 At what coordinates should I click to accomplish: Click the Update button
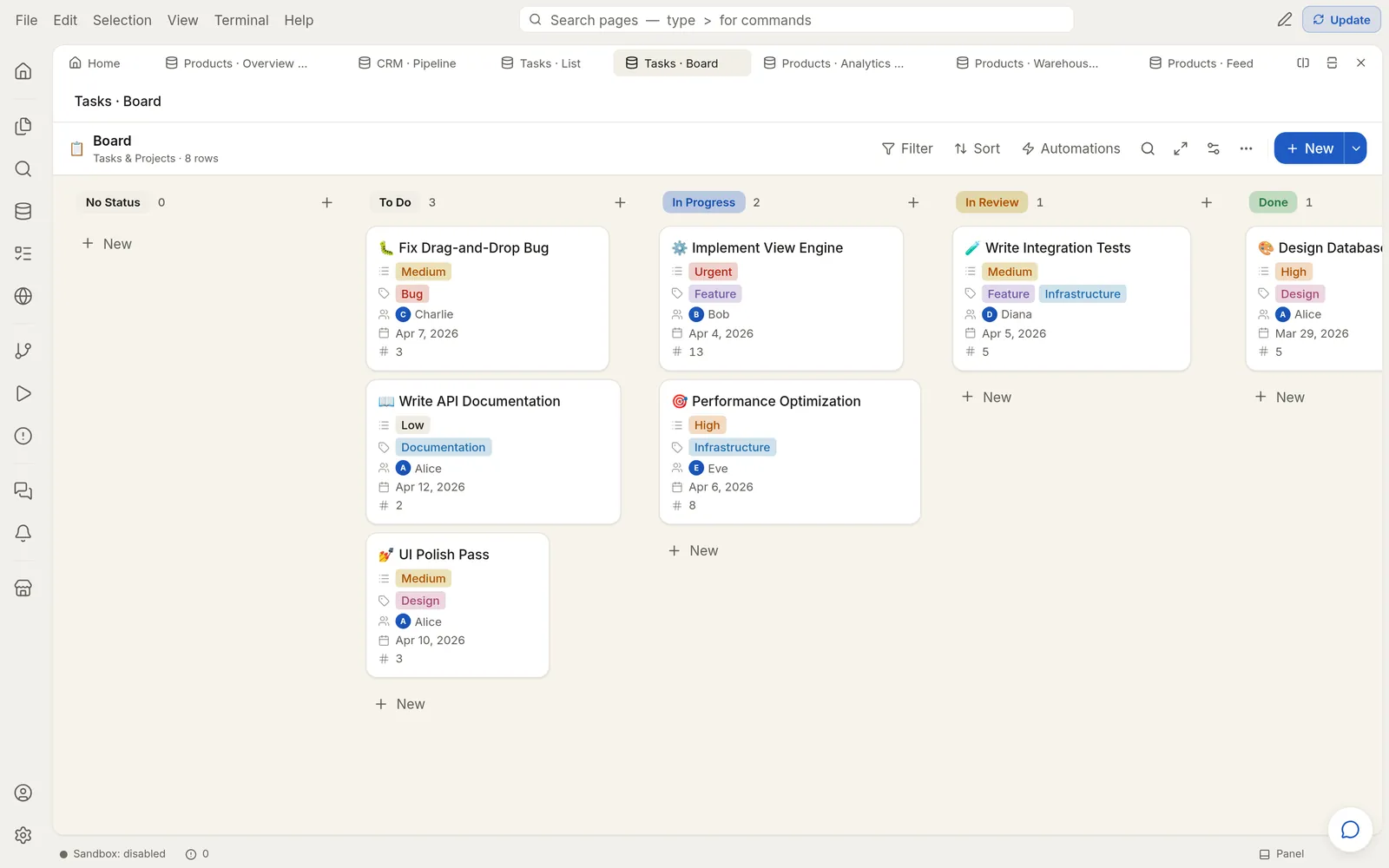pyautogui.click(x=1341, y=20)
